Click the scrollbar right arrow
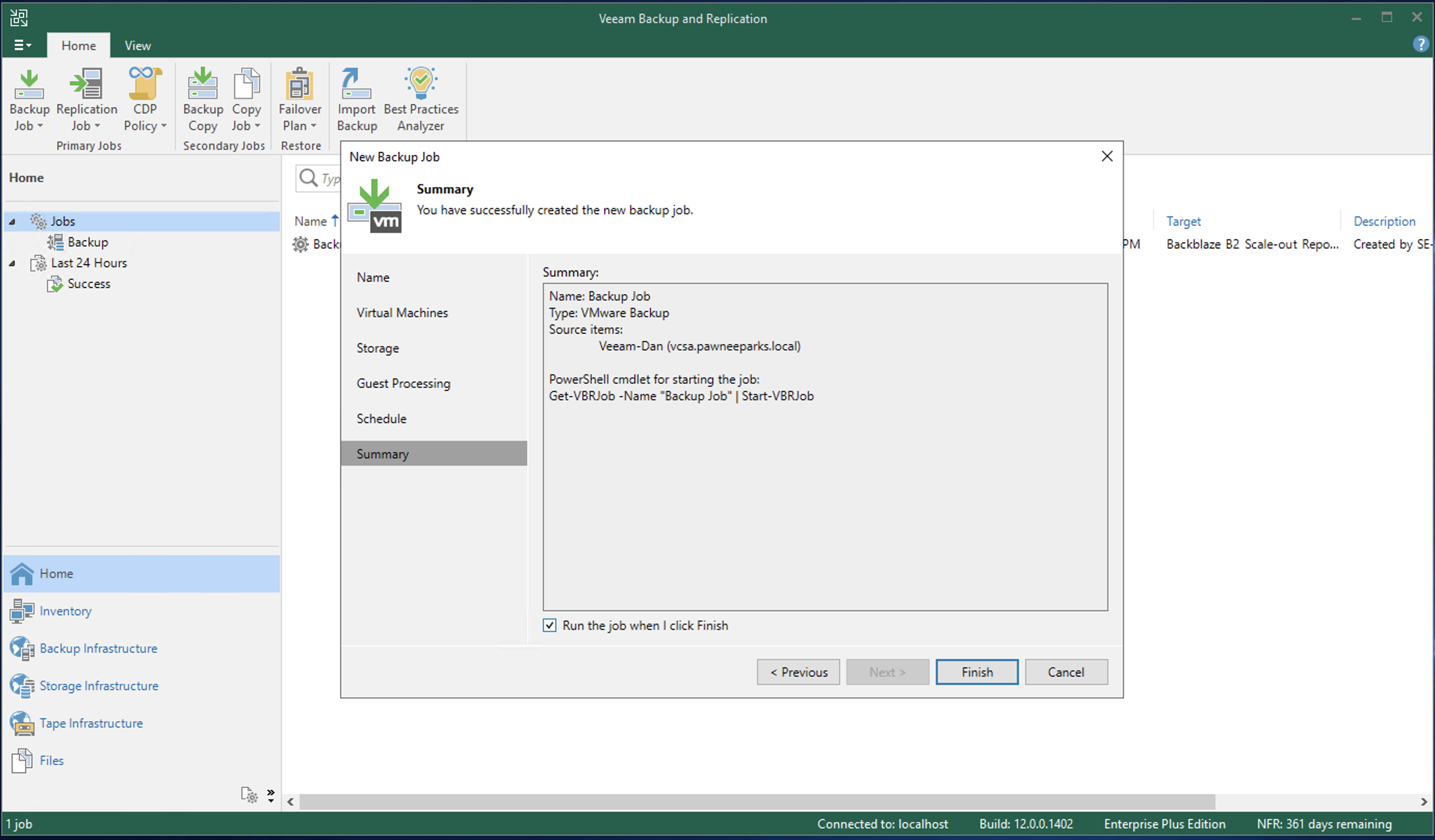Viewport: 1435px width, 840px height. coord(1424,802)
